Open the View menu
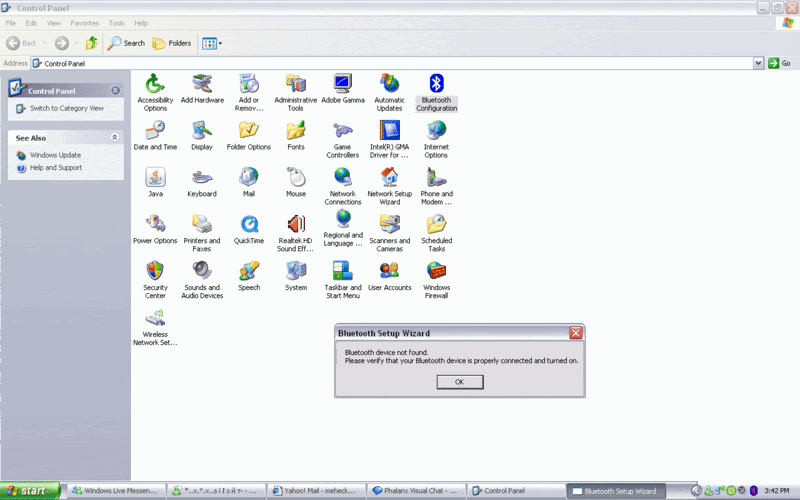Screen dimensions: 800x500 [54, 23]
